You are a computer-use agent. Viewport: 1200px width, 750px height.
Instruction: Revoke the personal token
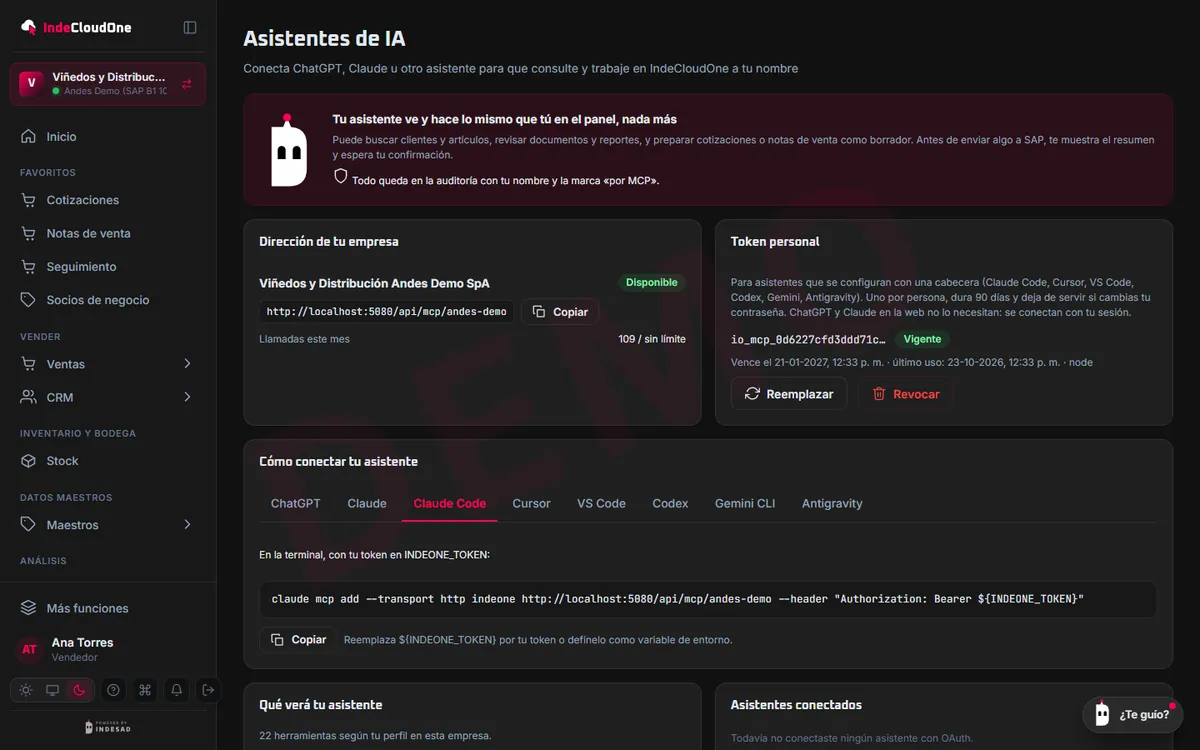[905, 394]
